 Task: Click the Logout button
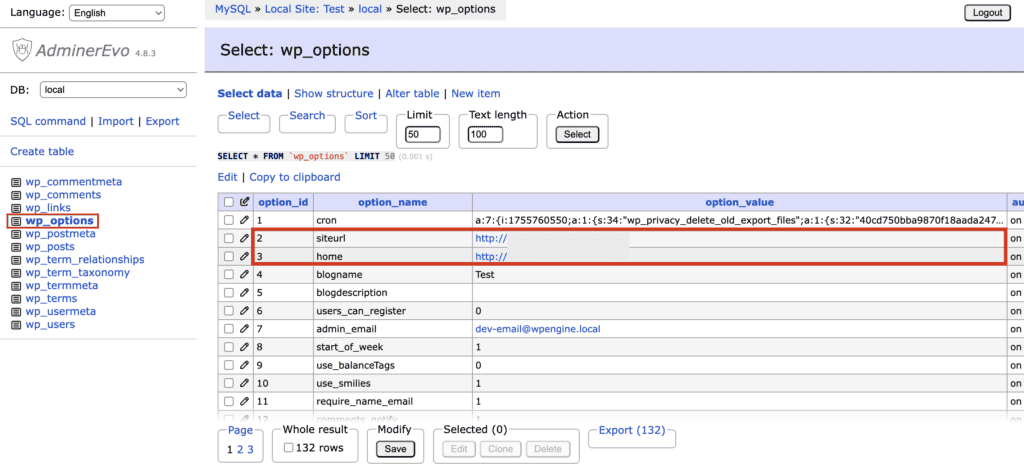tap(987, 12)
